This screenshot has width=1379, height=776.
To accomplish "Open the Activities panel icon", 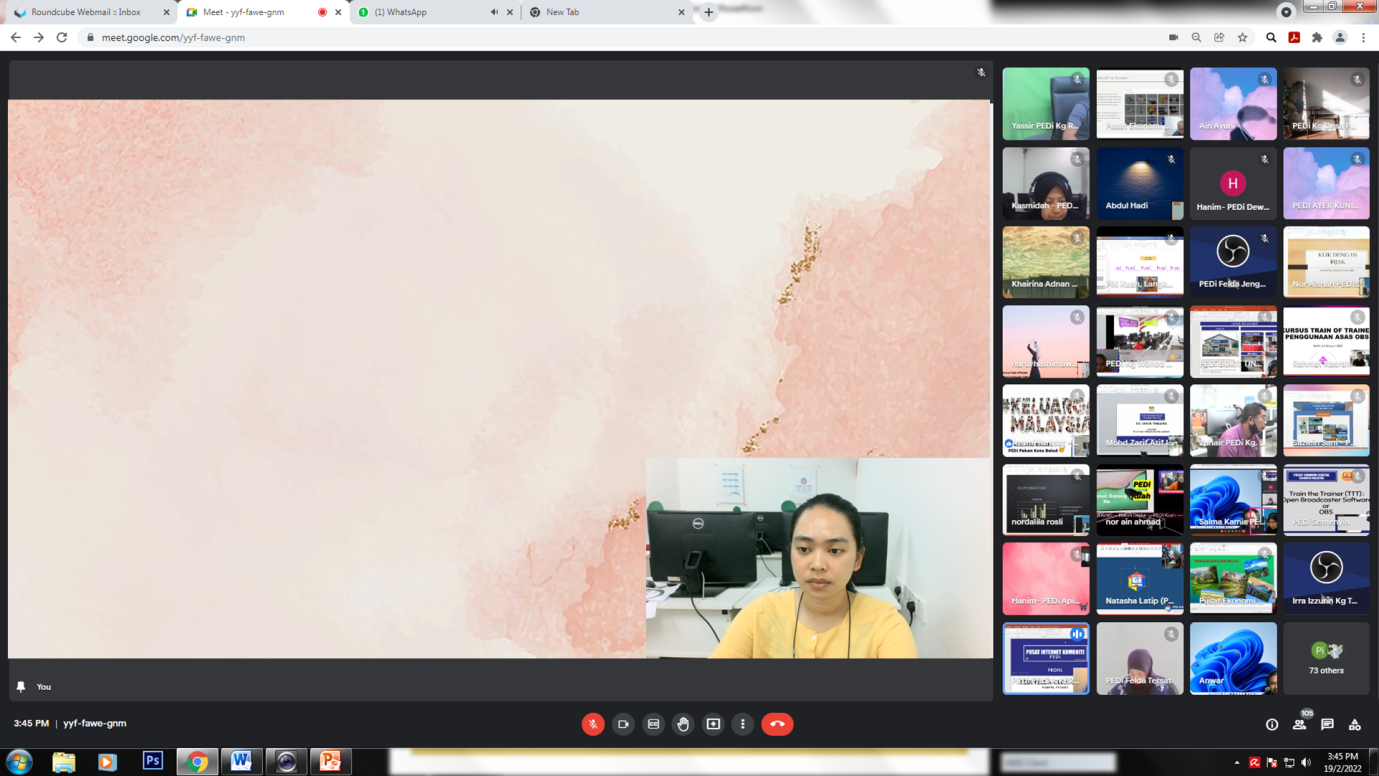I will coord(1355,724).
